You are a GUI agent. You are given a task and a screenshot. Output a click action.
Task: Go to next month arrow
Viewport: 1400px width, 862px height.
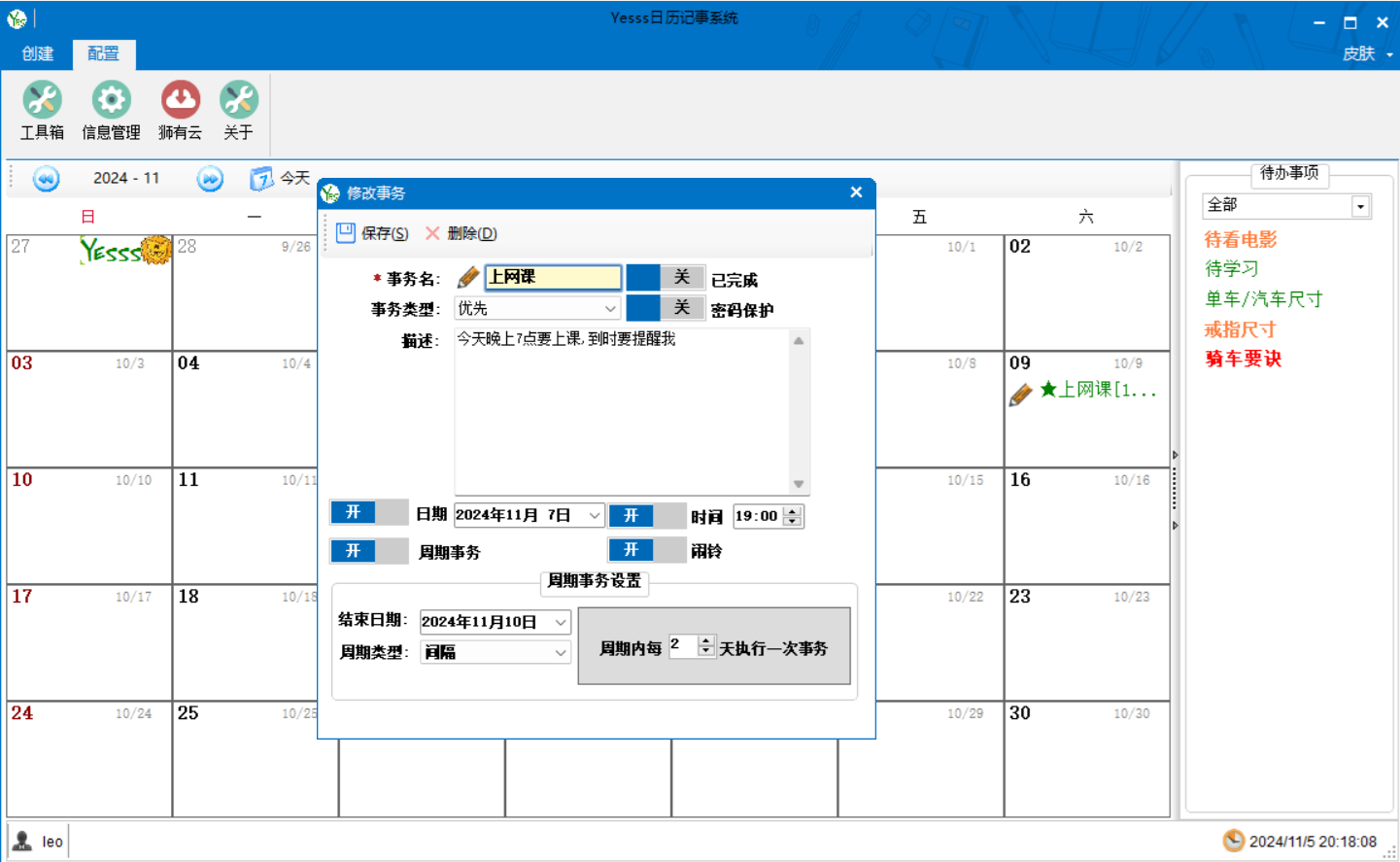[x=210, y=179]
